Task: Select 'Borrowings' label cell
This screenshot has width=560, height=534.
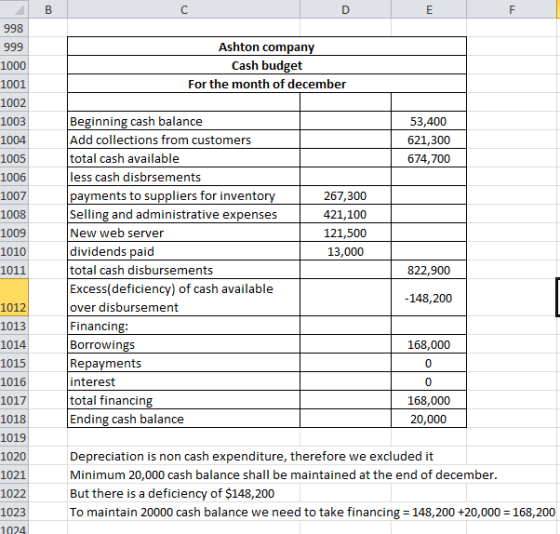Action: pyautogui.click(x=184, y=344)
